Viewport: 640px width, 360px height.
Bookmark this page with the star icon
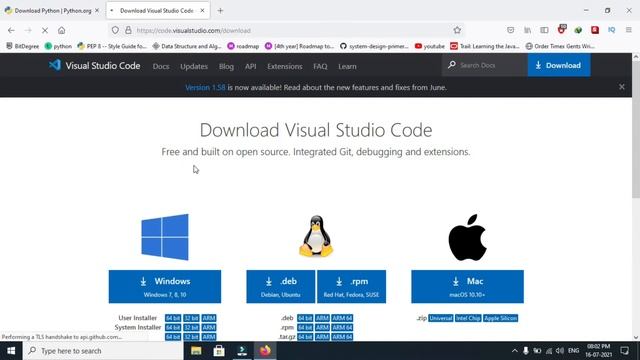457,30
